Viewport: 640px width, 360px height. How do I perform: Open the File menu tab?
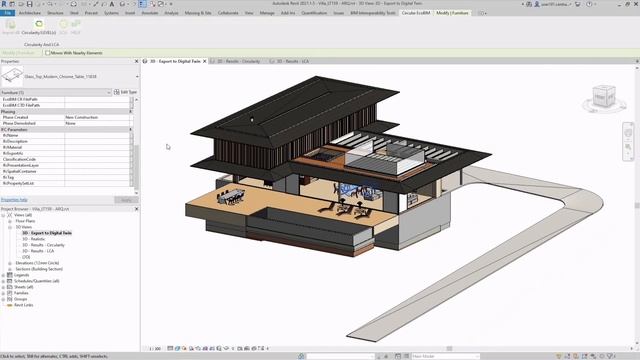click(x=7, y=13)
